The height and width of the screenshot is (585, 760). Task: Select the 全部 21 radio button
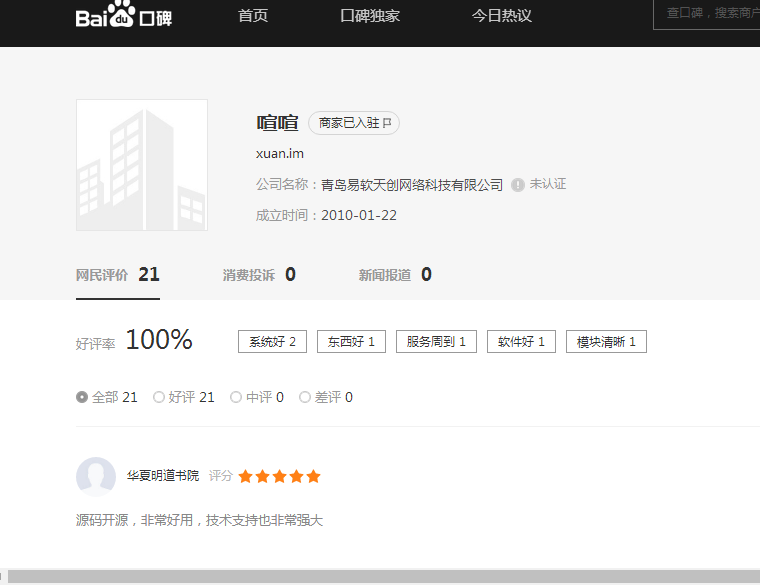tap(82, 397)
